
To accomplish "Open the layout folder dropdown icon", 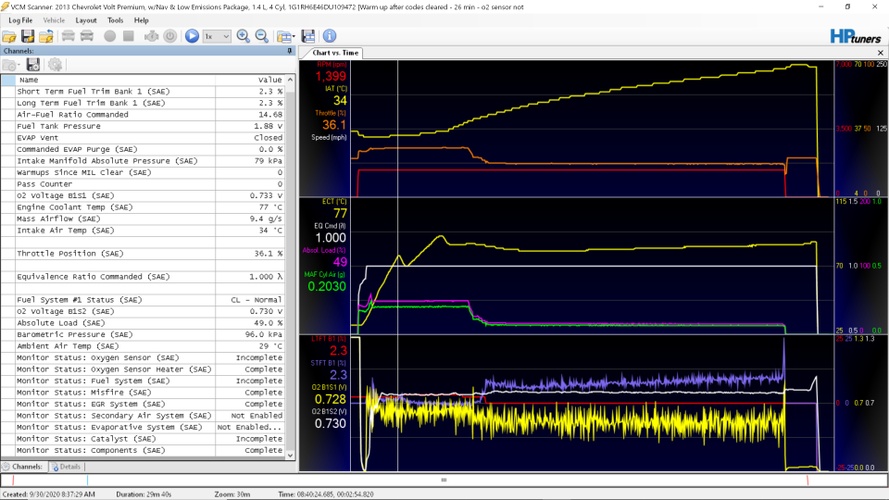I will pos(286,36).
